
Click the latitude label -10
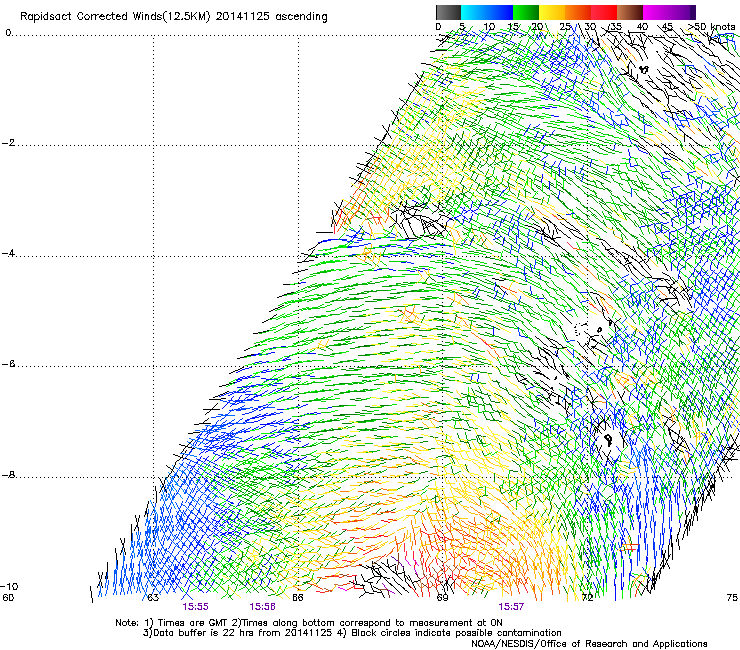click(10, 587)
